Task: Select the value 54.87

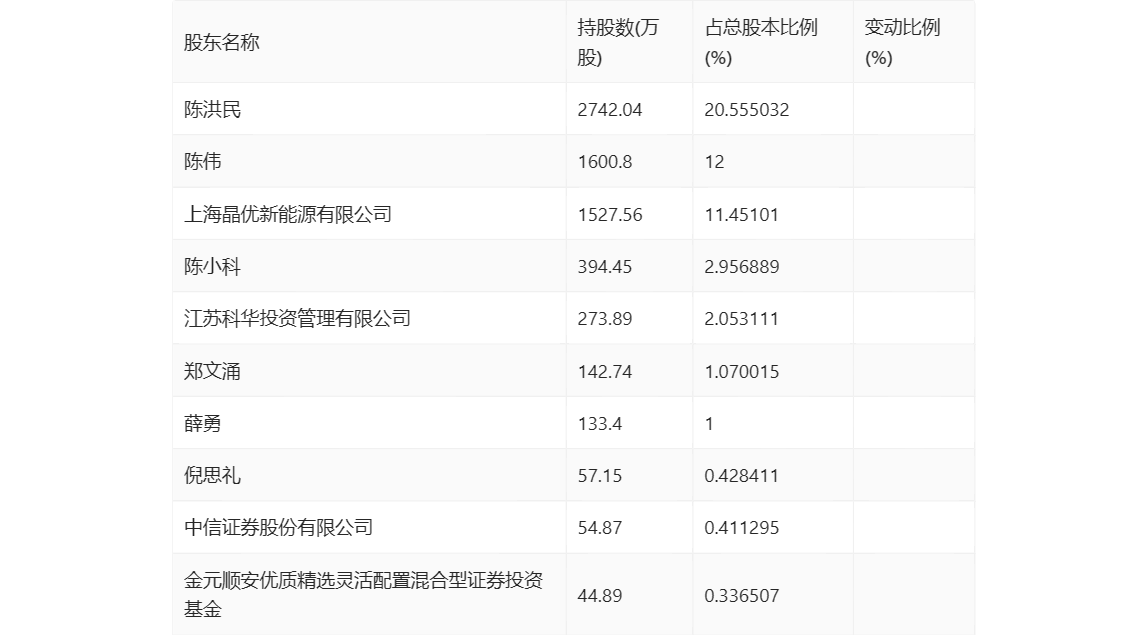Action: (x=600, y=527)
